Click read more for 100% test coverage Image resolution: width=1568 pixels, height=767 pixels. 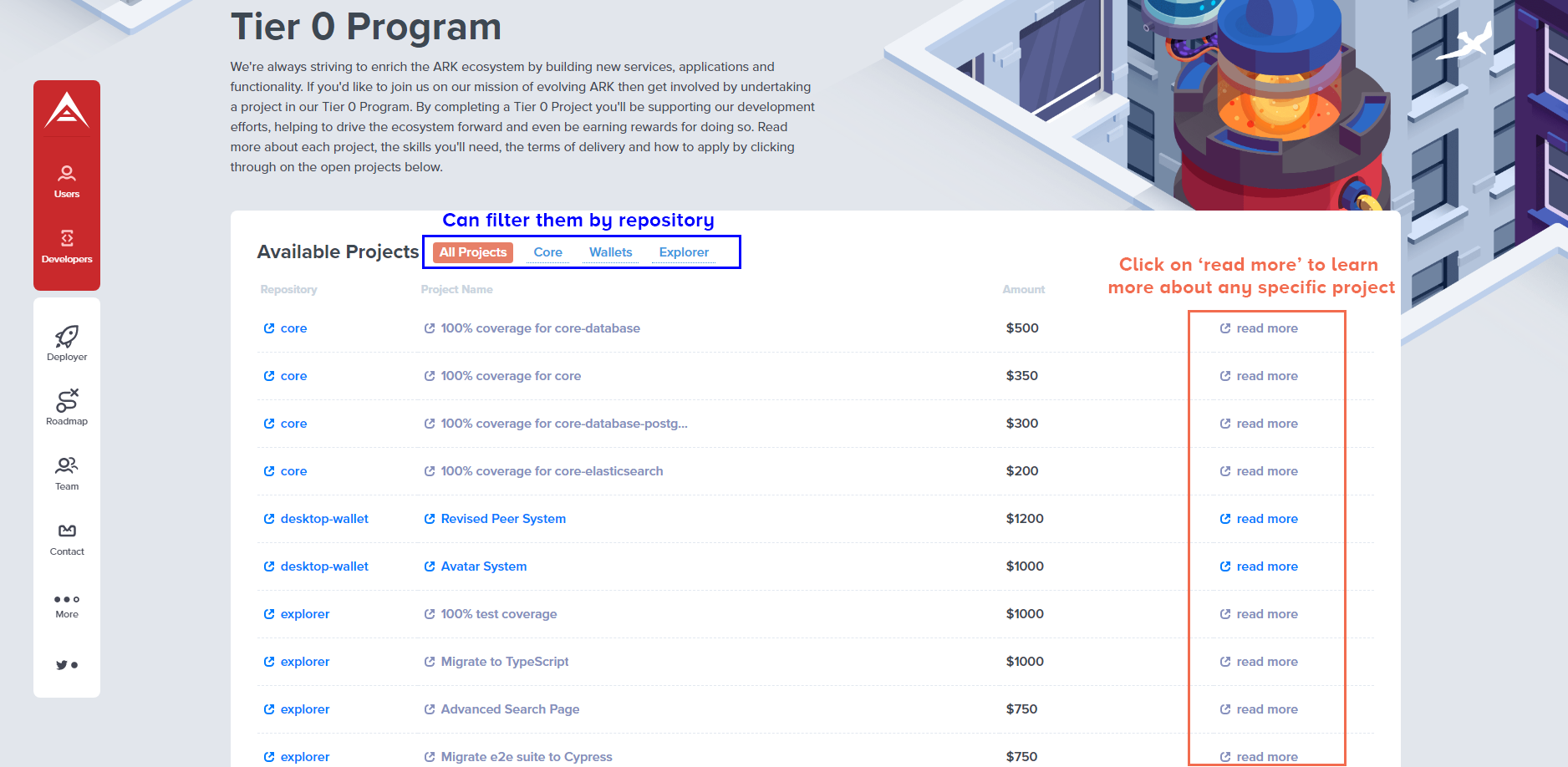coord(1259,614)
